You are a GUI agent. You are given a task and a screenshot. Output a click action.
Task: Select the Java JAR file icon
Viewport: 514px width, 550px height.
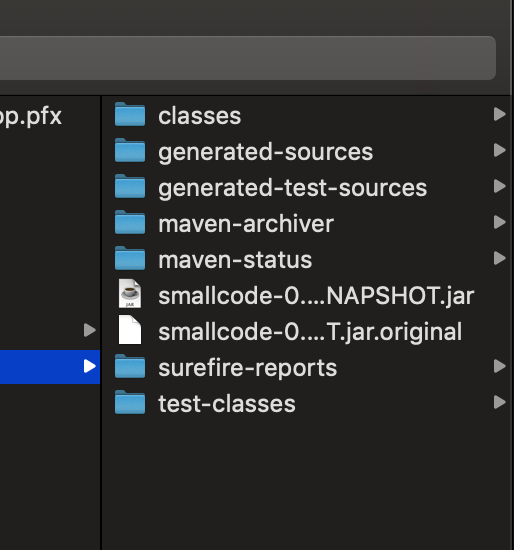point(130,294)
